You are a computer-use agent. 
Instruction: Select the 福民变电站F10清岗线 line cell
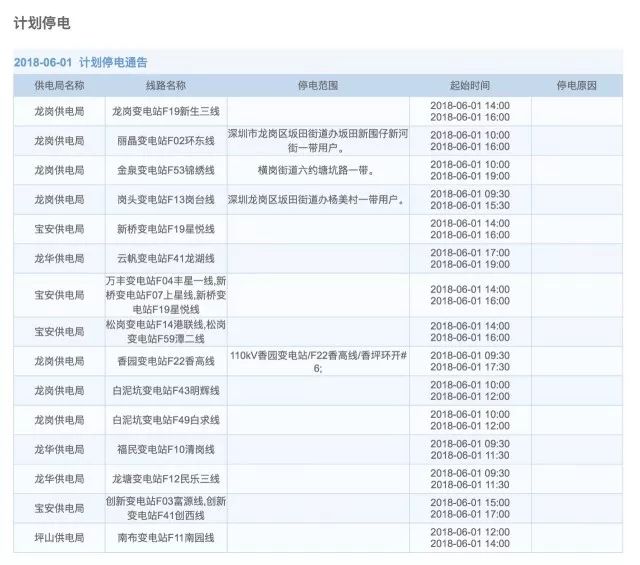[166, 449]
